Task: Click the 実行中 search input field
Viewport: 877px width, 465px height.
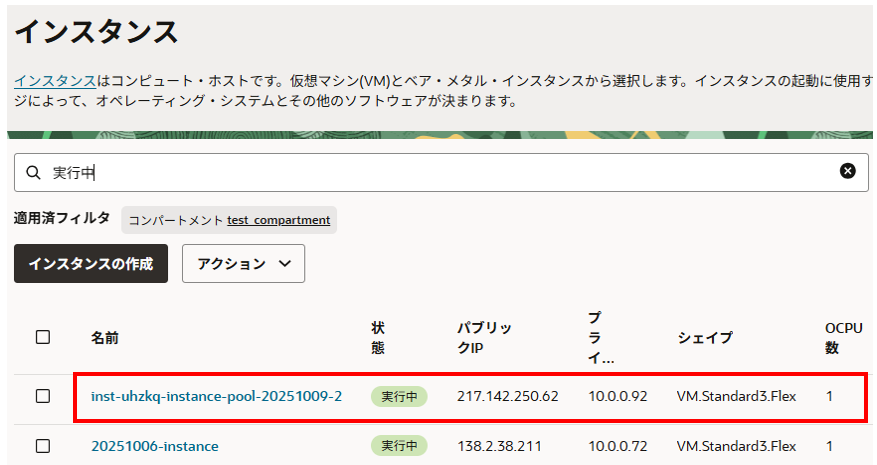Action: point(440,172)
